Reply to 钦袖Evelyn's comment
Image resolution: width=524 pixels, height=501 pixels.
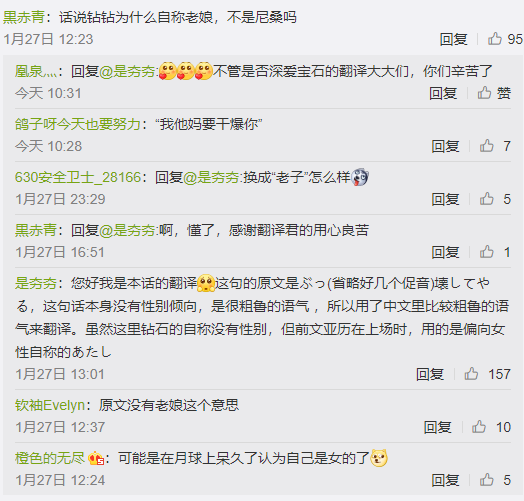[437, 427]
